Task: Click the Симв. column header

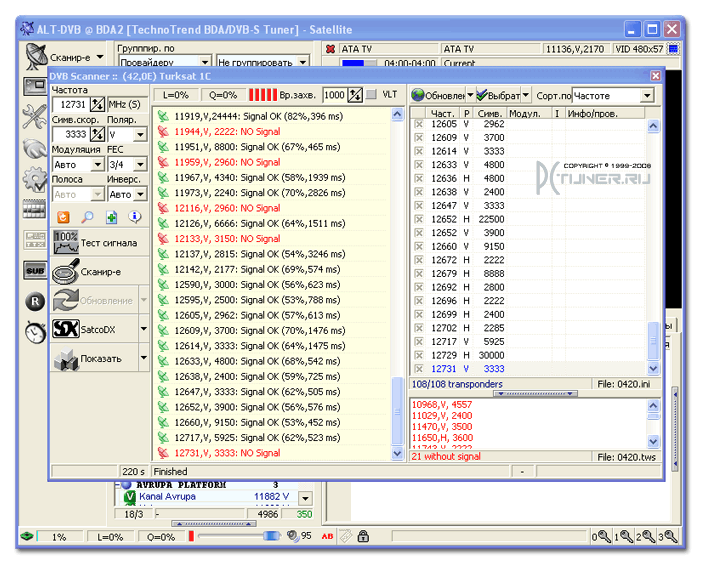Action: [x=490, y=114]
